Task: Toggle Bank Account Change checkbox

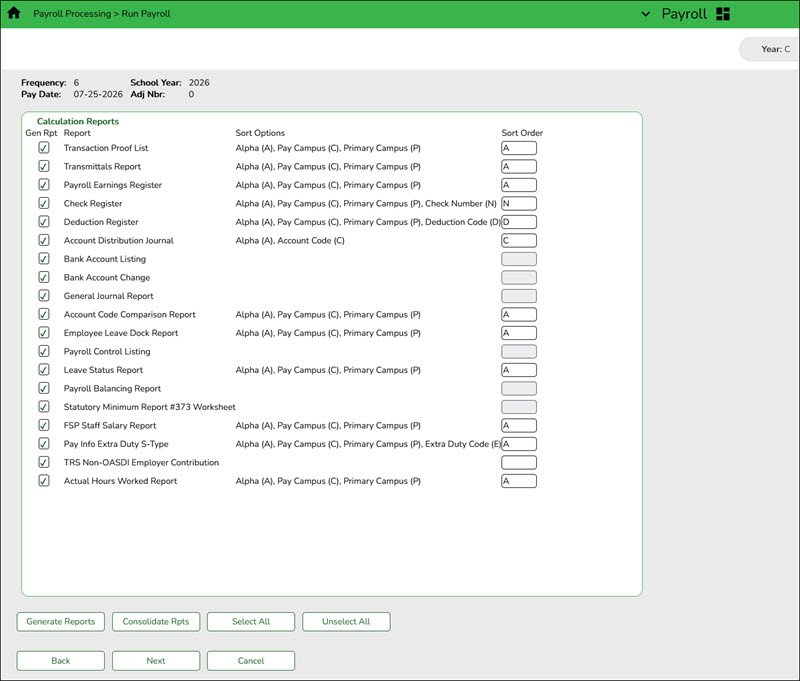Action: tap(44, 277)
